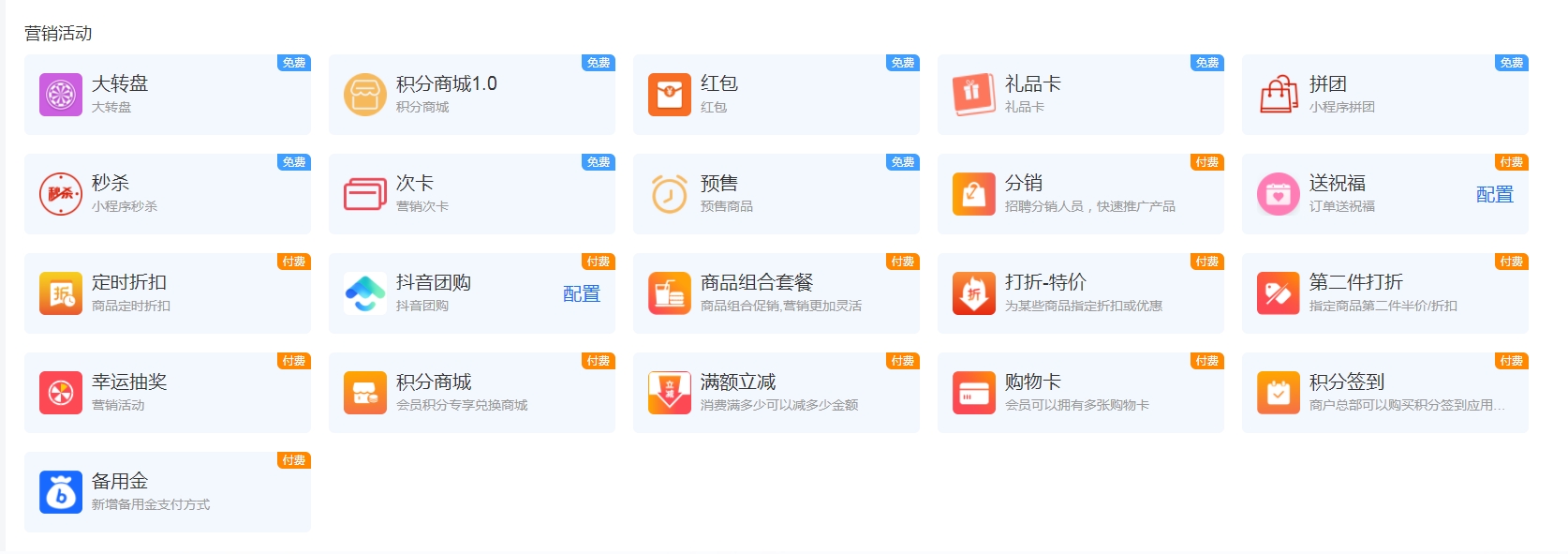Click 付费 badge on 备用金 card
Screen dimensions: 1568x554
tap(294, 460)
